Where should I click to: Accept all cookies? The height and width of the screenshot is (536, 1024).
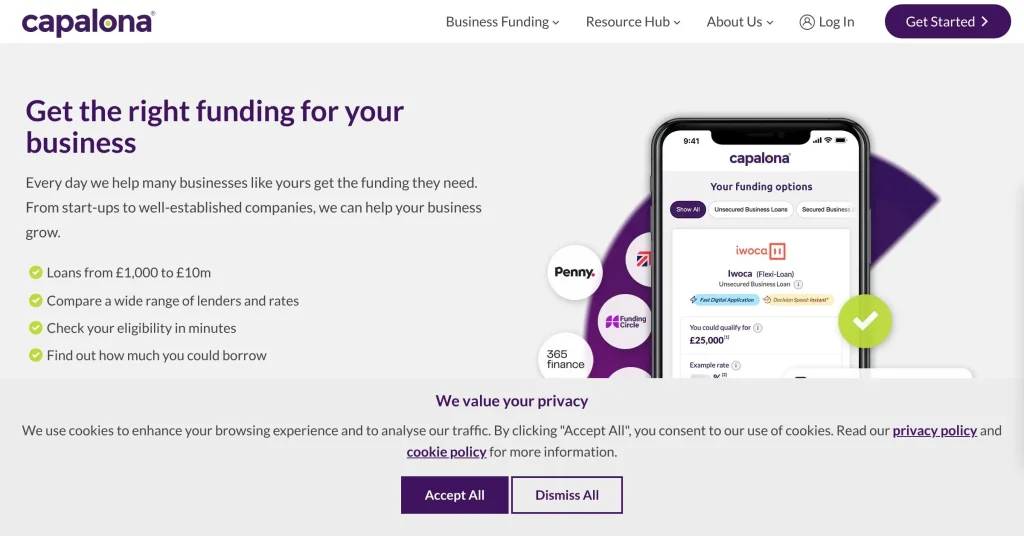(454, 495)
